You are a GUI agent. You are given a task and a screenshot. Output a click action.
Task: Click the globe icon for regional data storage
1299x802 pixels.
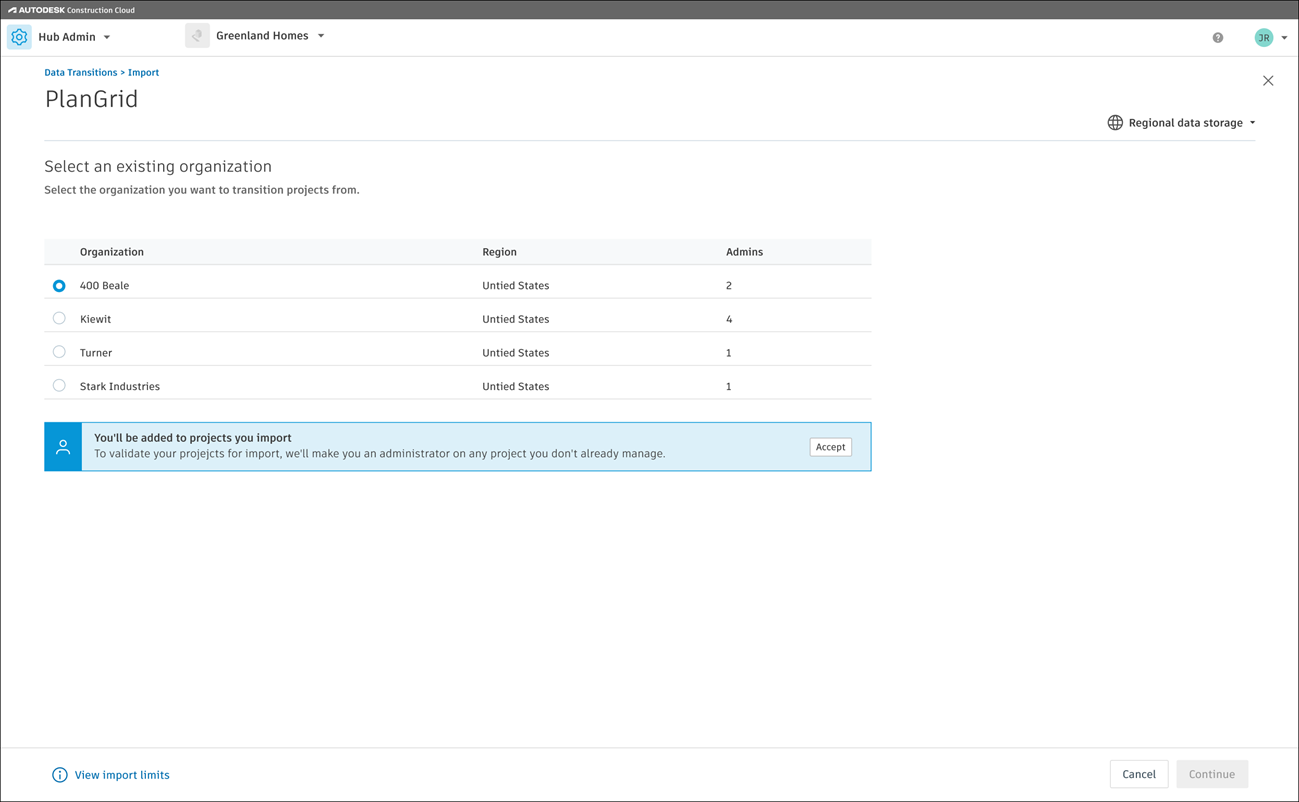(1115, 123)
